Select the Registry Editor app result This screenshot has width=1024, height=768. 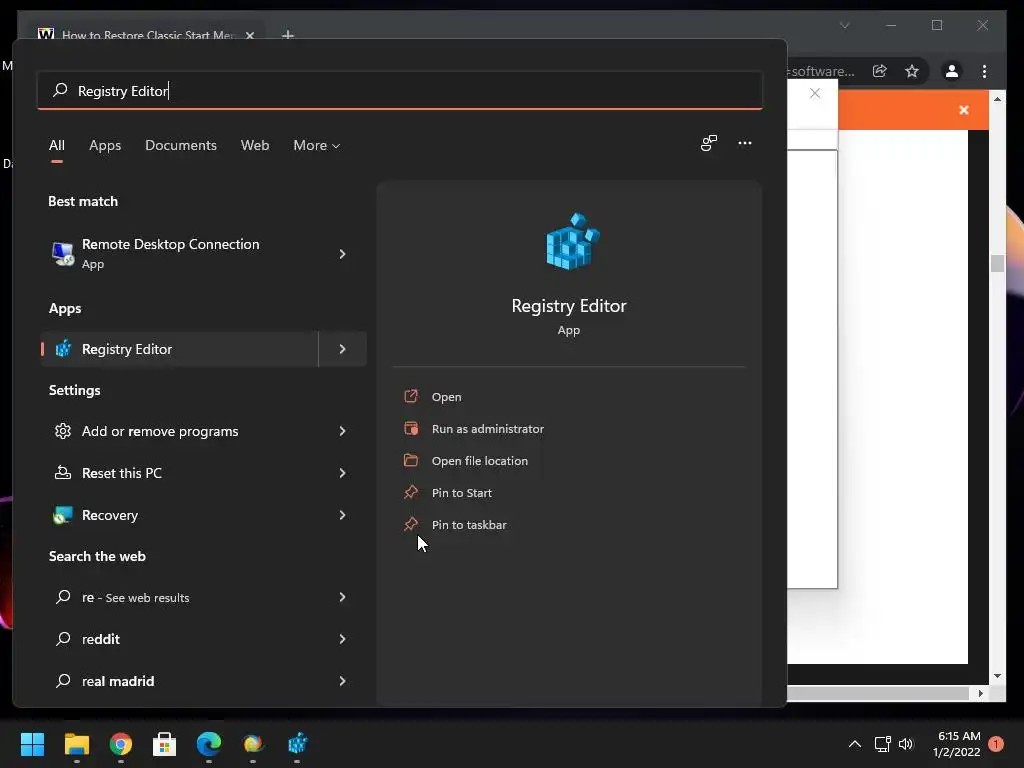click(x=180, y=349)
